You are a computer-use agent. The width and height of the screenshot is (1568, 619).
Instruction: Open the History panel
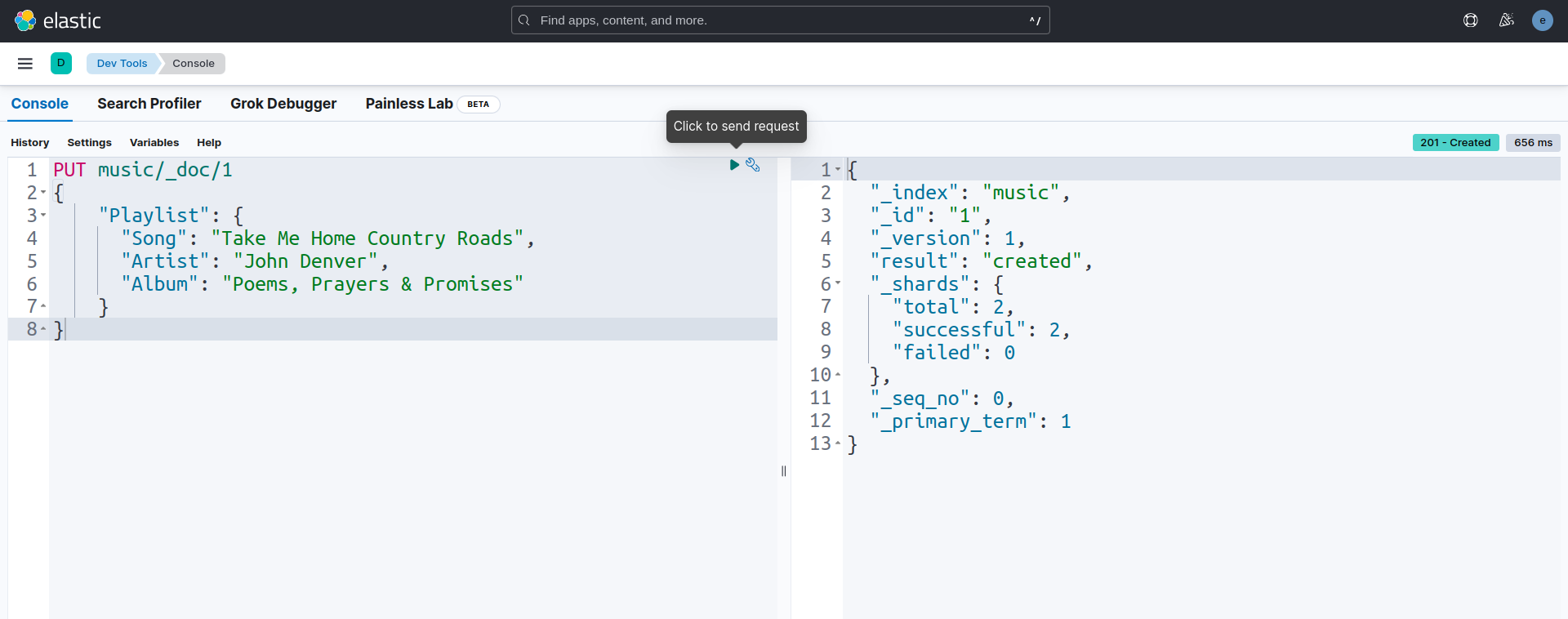click(x=30, y=143)
